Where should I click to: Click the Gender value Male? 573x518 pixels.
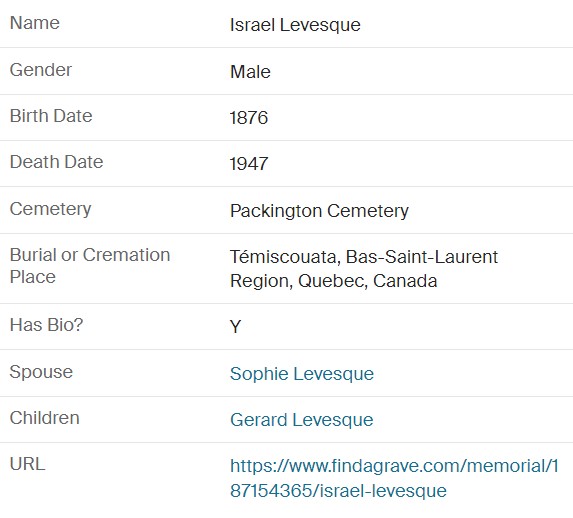coord(250,72)
